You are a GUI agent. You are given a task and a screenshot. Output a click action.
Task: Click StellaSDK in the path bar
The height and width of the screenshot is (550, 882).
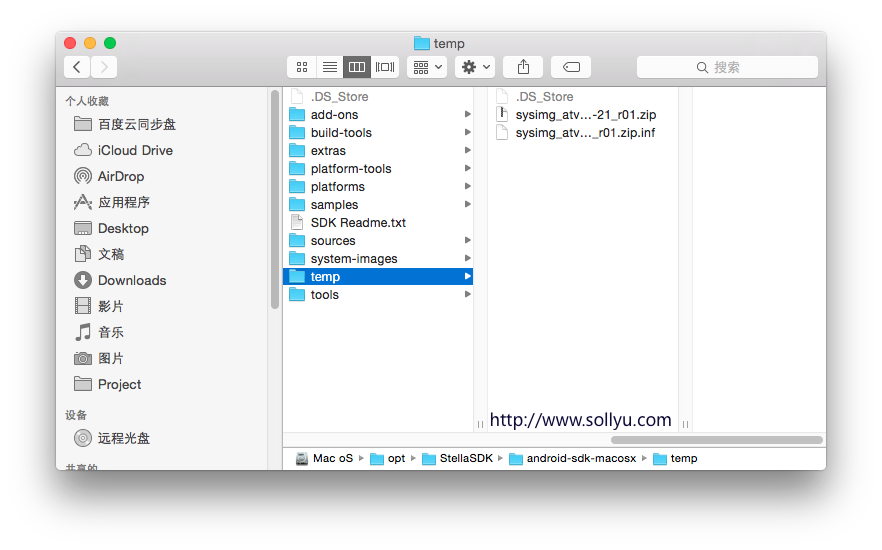point(458,458)
